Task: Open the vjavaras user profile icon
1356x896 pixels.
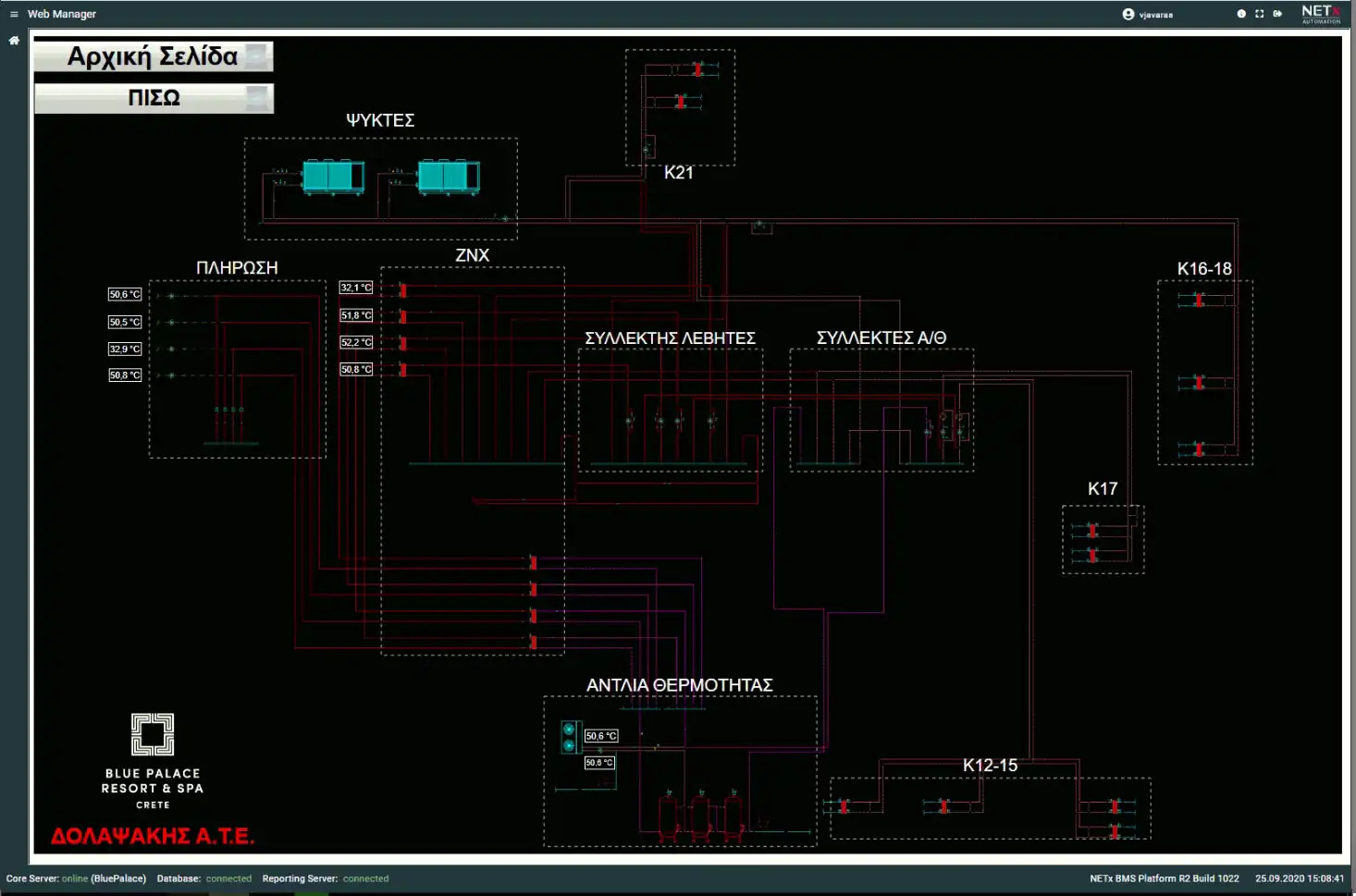Action: (1128, 14)
